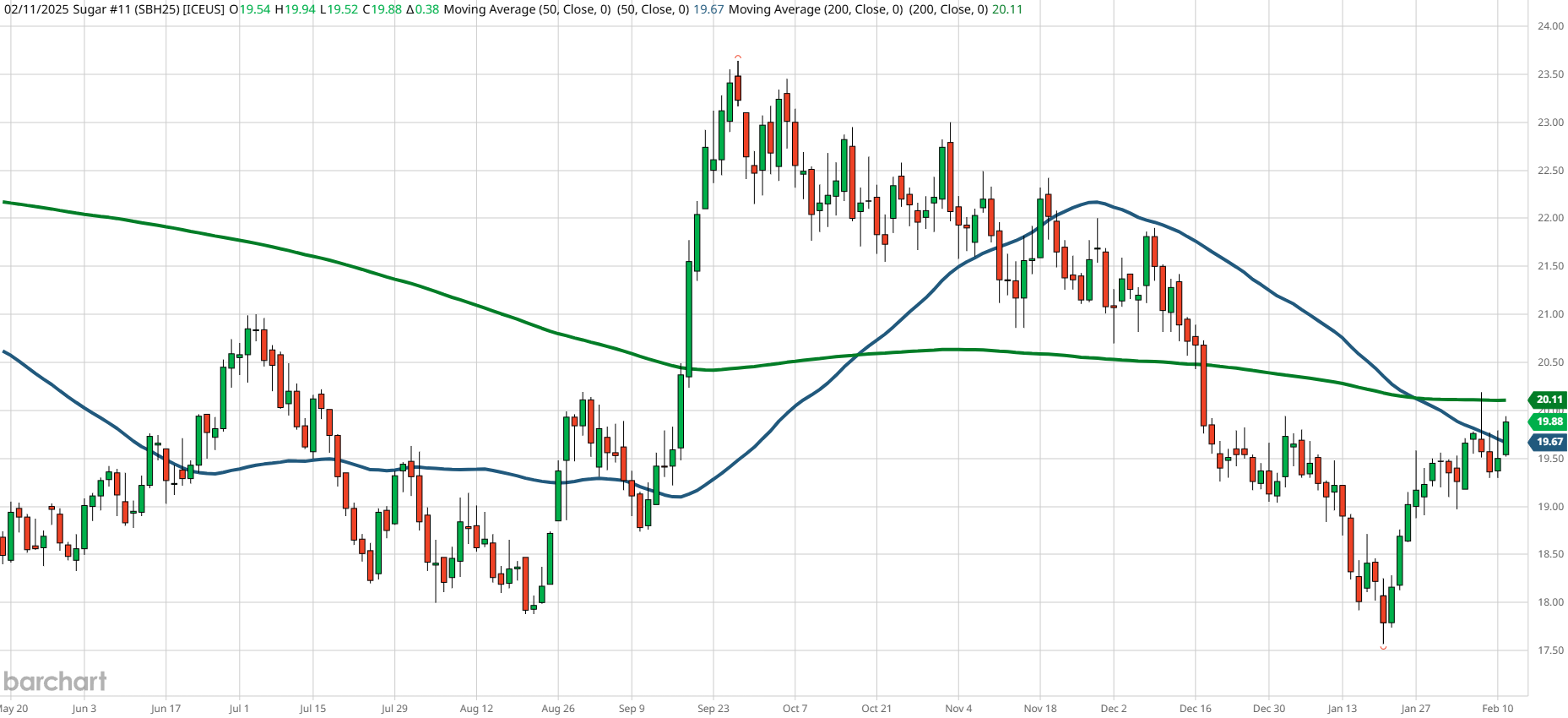Image resolution: width=1568 pixels, height=718 pixels.
Task: Click the Sep 9 date label
Action: tap(632, 709)
